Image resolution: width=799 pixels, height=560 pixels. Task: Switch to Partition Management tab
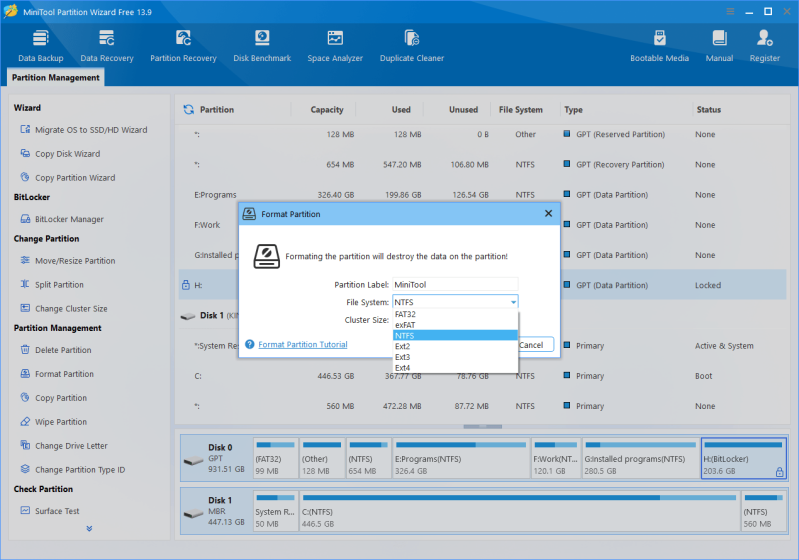coord(56,77)
